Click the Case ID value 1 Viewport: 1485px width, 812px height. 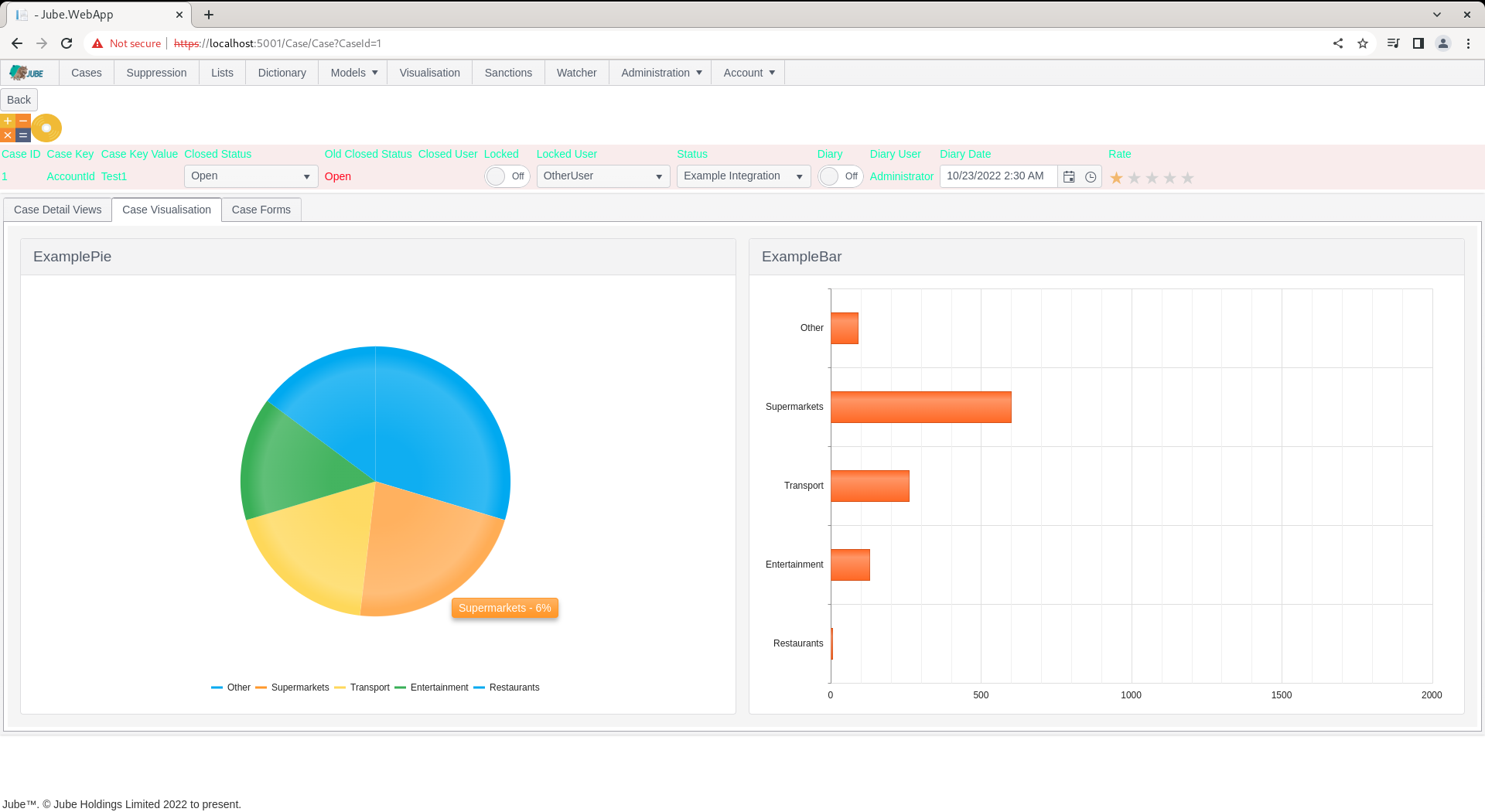click(x=5, y=176)
